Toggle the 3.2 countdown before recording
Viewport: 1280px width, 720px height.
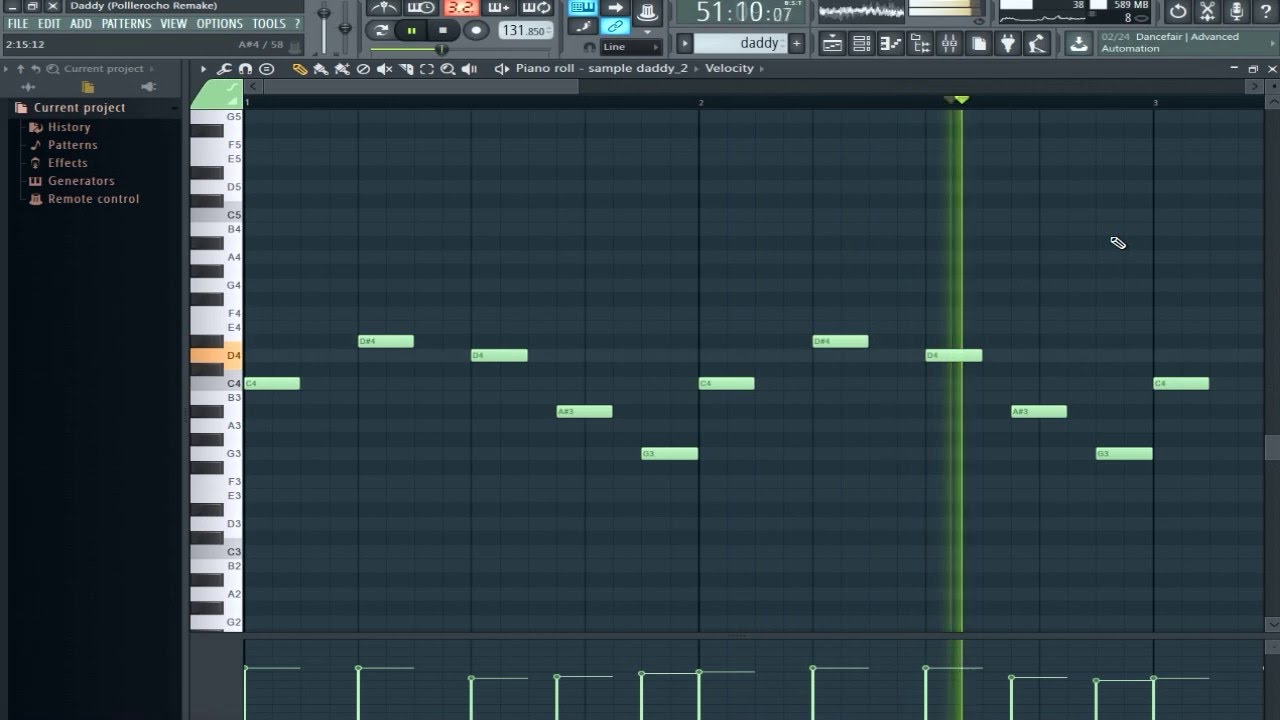pyautogui.click(x=461, y=8)
